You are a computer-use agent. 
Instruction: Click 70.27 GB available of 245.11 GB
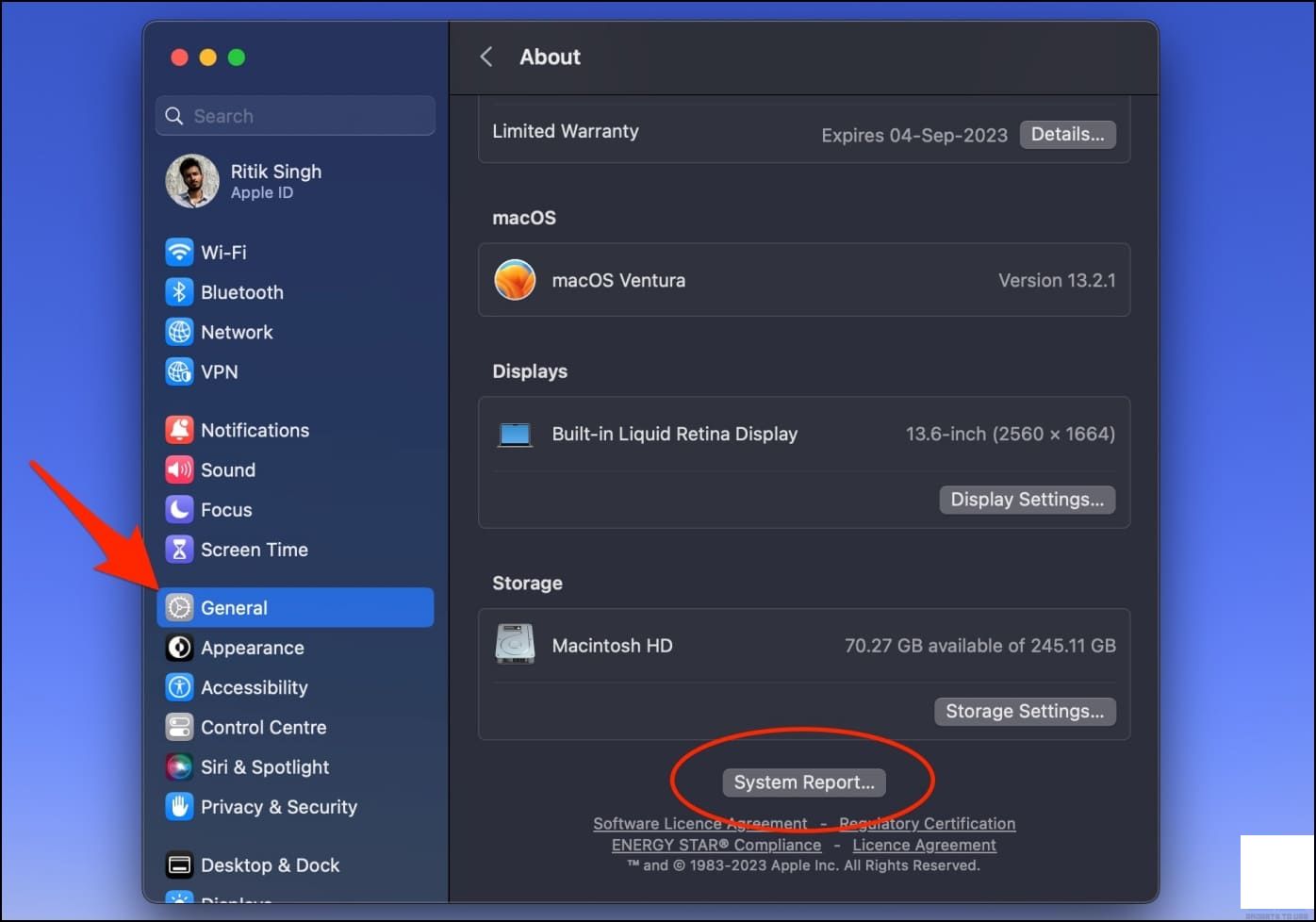pyautogui.click(x=980, y=646)
